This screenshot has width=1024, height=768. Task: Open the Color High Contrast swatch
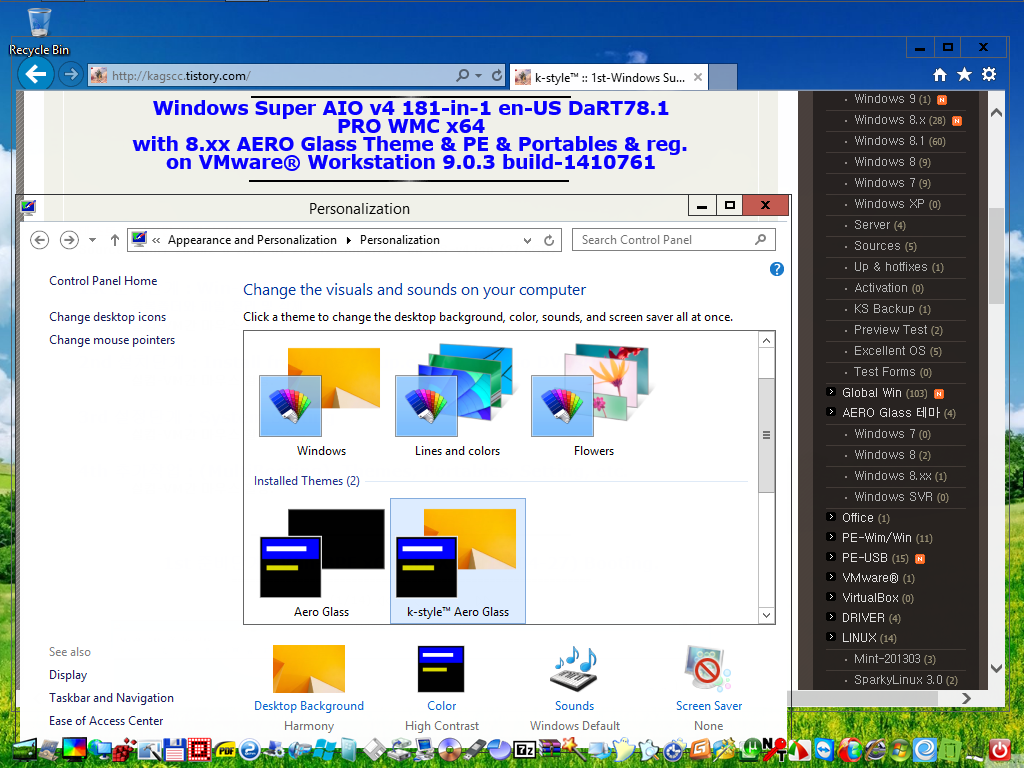click(x=441, y=669)
